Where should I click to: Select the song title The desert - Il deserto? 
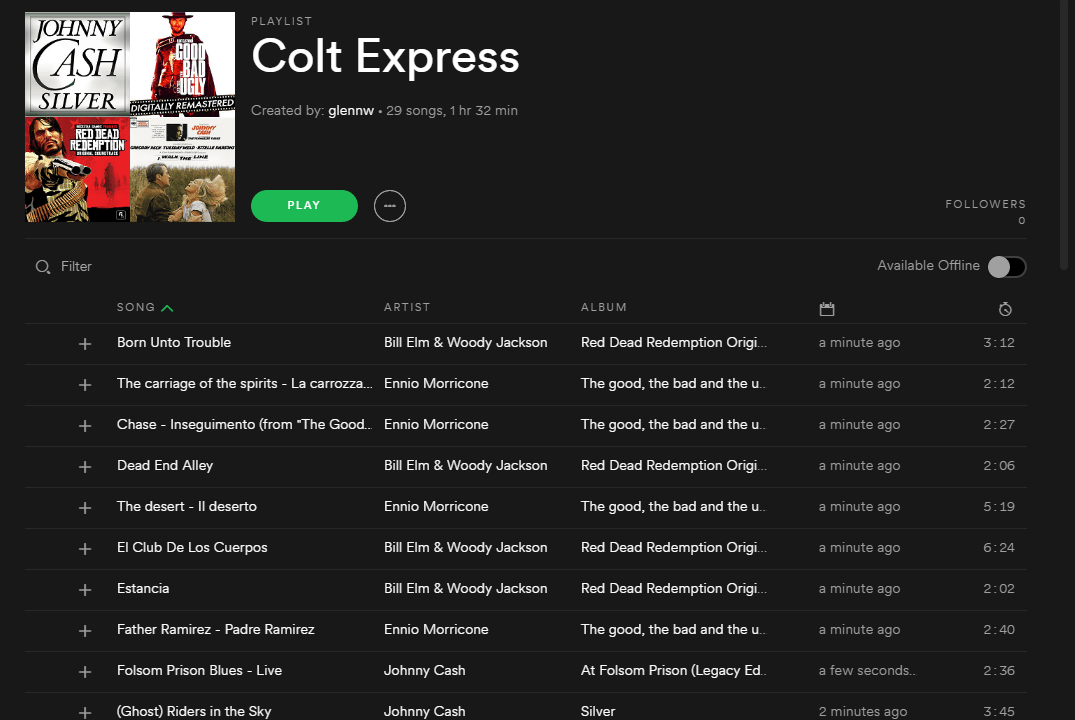[x=186, y=507]
